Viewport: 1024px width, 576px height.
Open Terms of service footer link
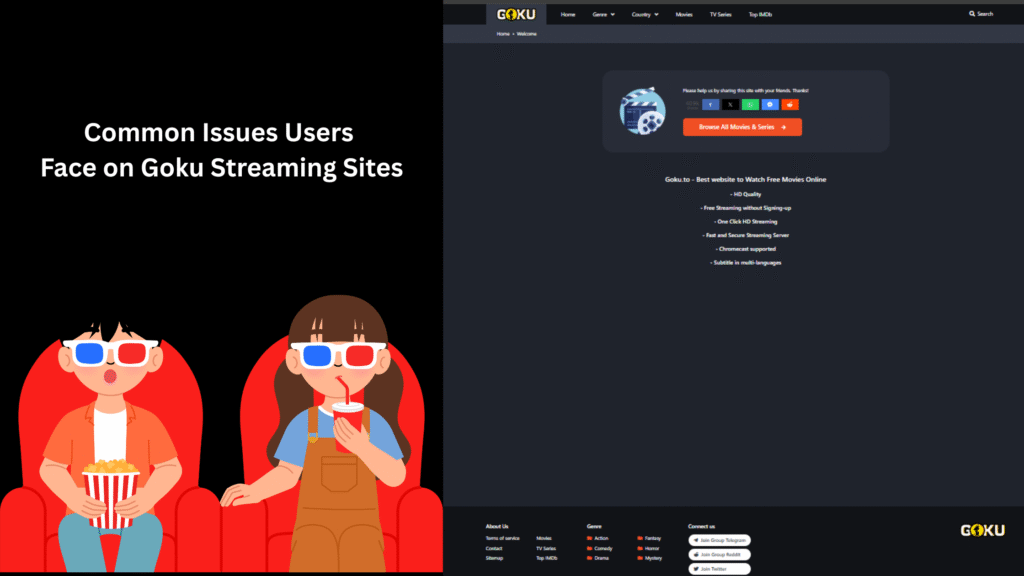[x=502, y=538]
